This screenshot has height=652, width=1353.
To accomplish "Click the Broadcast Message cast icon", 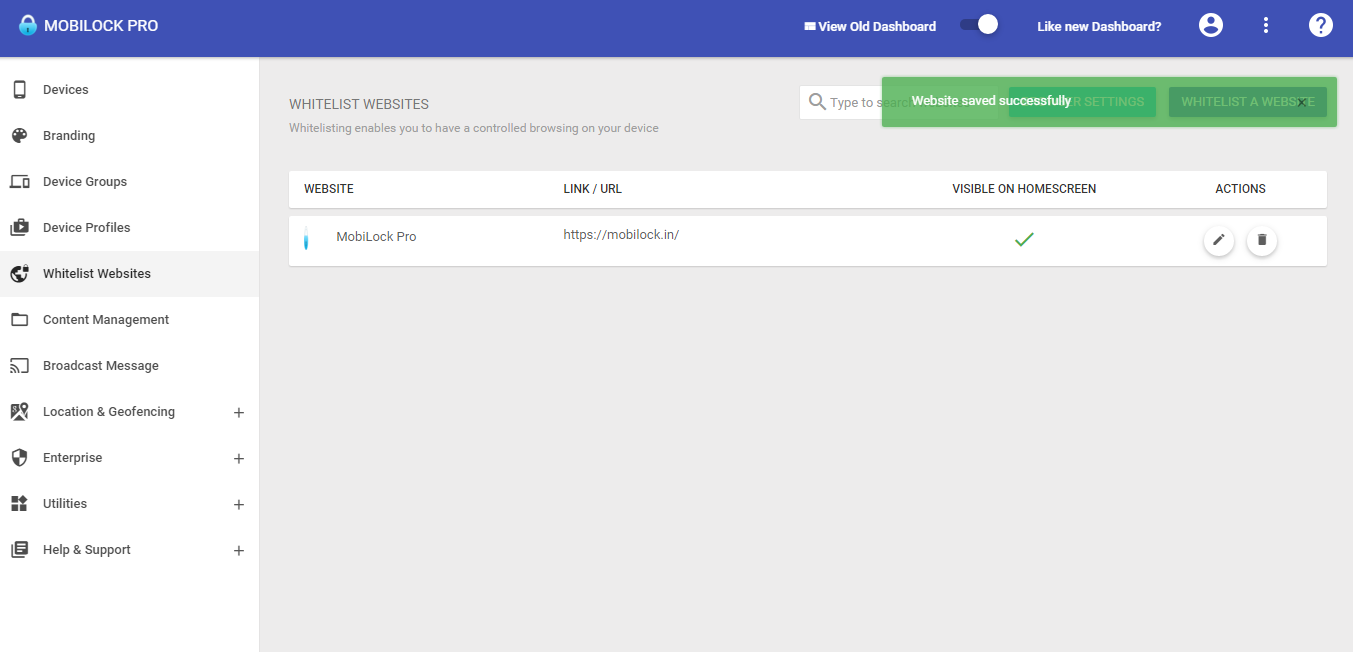I will (19, 366).
